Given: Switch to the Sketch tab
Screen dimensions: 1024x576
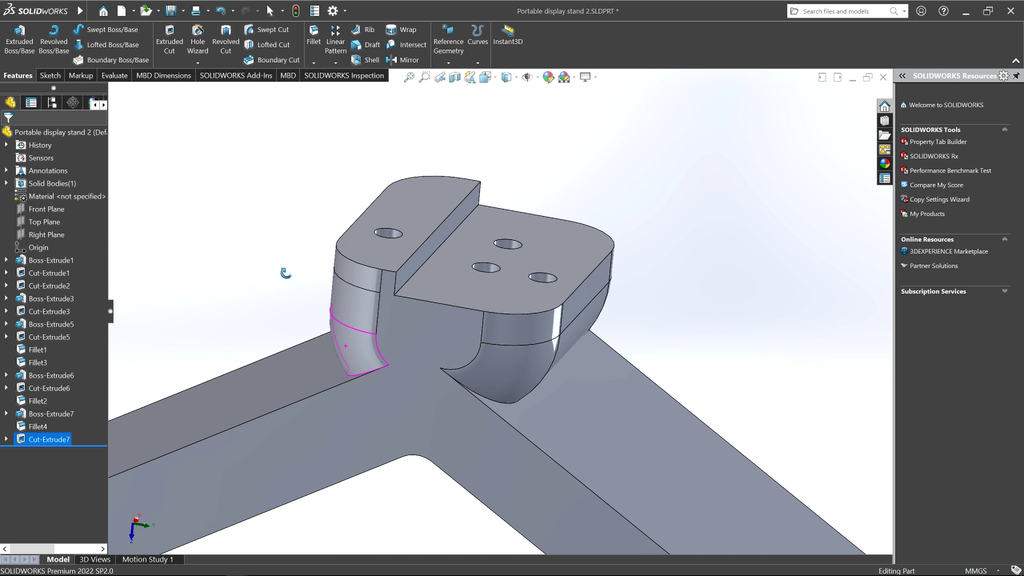Looking at the screenshot, I should pyautogui.click(x=50, y=76).
